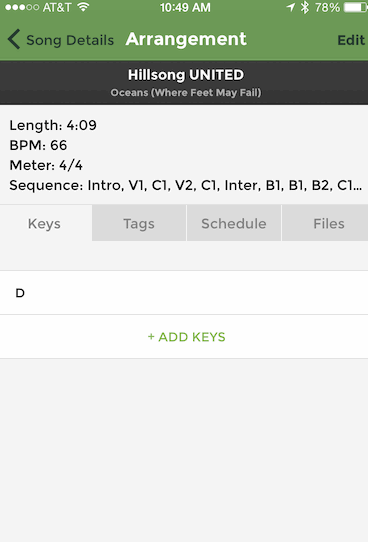Image resolution: width=368 pixels, height=542 pixels.
Task: Tap the battery indicator icon
Action: click(x=355, y=7)
